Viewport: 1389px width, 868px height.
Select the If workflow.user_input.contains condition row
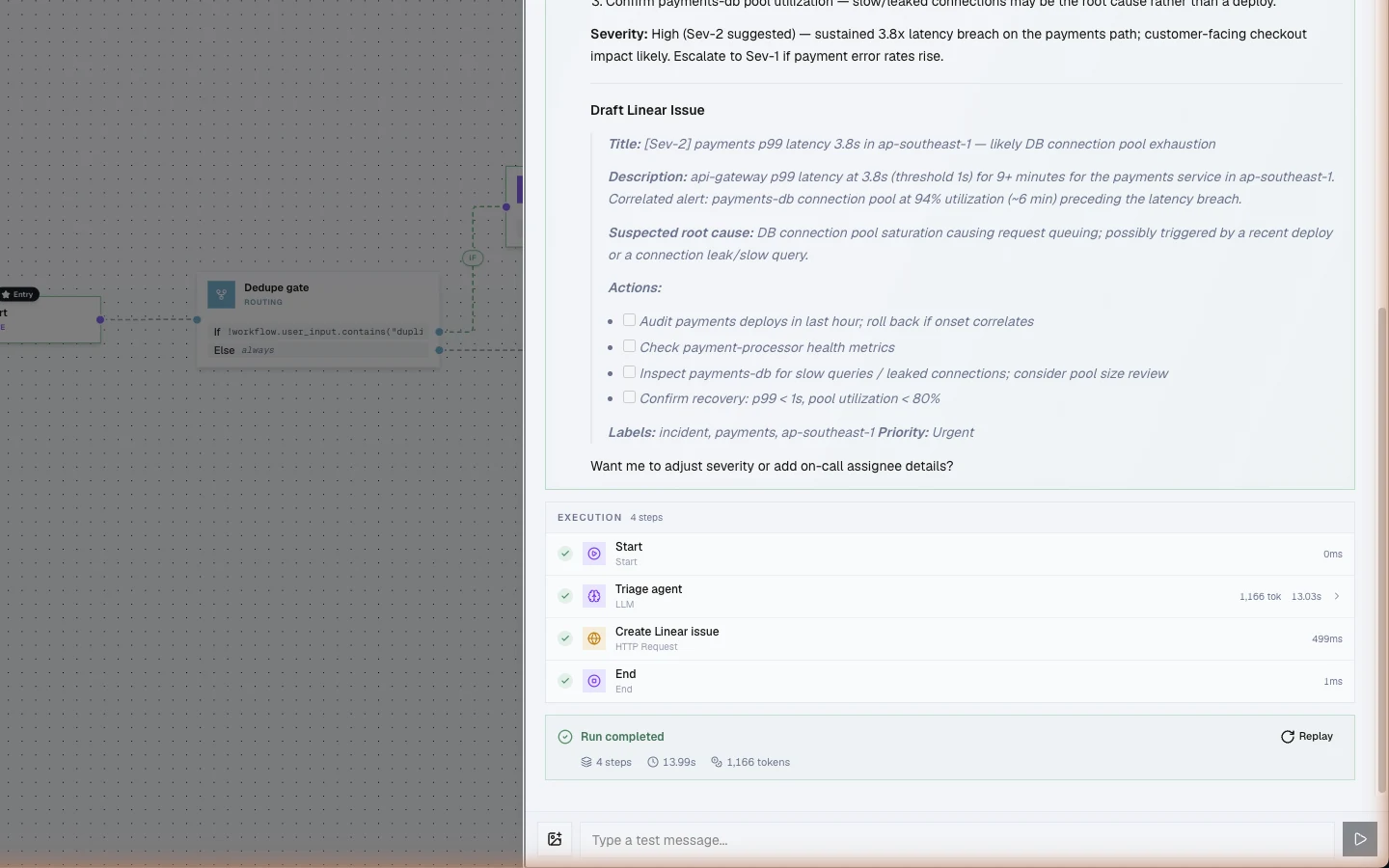[x=319, y=332]
